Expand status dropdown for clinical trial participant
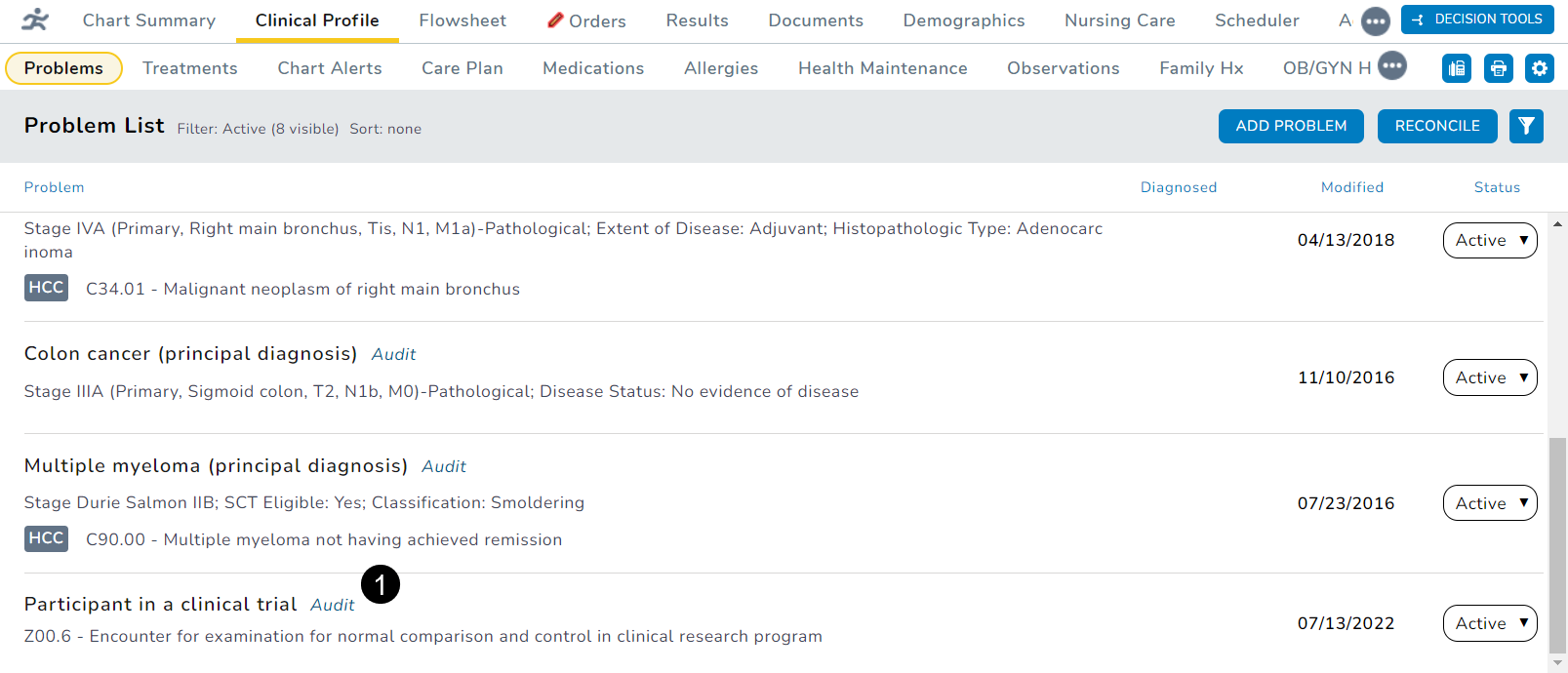Viewport: 1568px width, 673px height. (1489, 623)
